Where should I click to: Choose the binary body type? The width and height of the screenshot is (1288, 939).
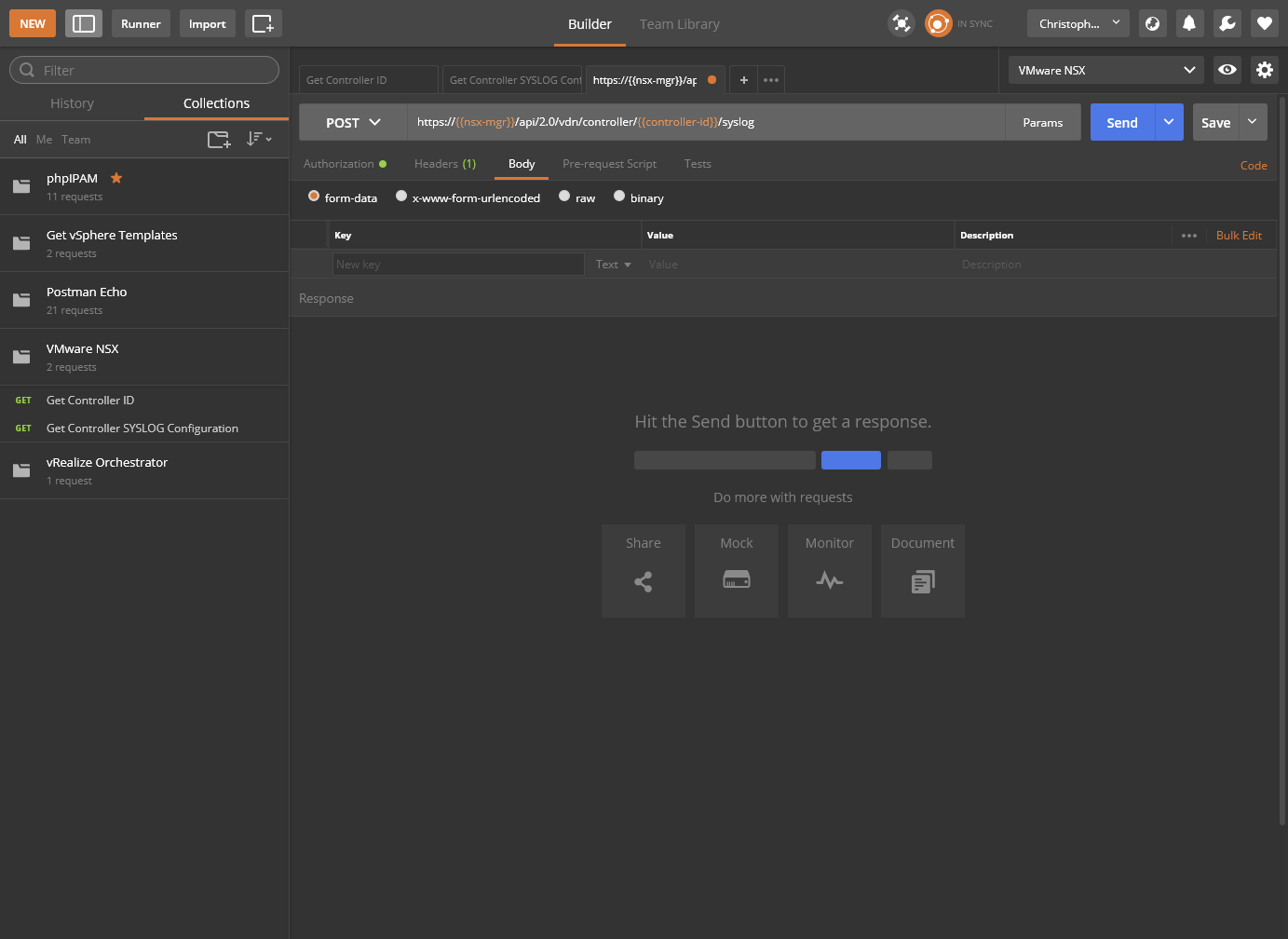tap(619, 197)
